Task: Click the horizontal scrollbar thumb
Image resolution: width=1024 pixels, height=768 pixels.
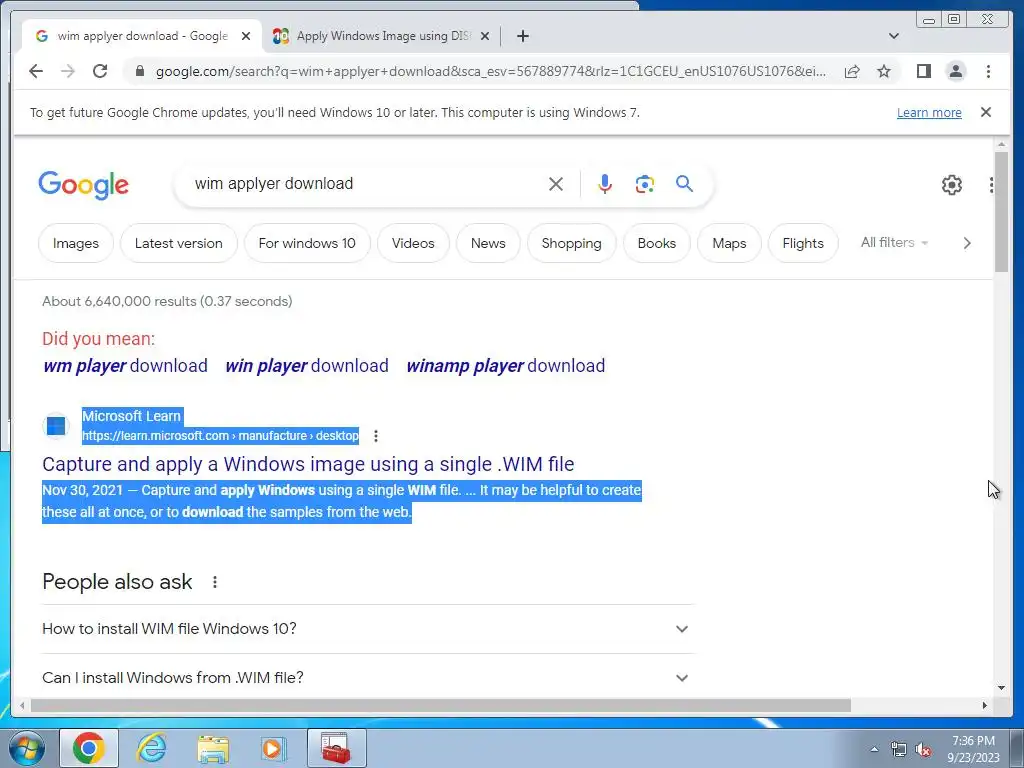Action: coord(441,705)
